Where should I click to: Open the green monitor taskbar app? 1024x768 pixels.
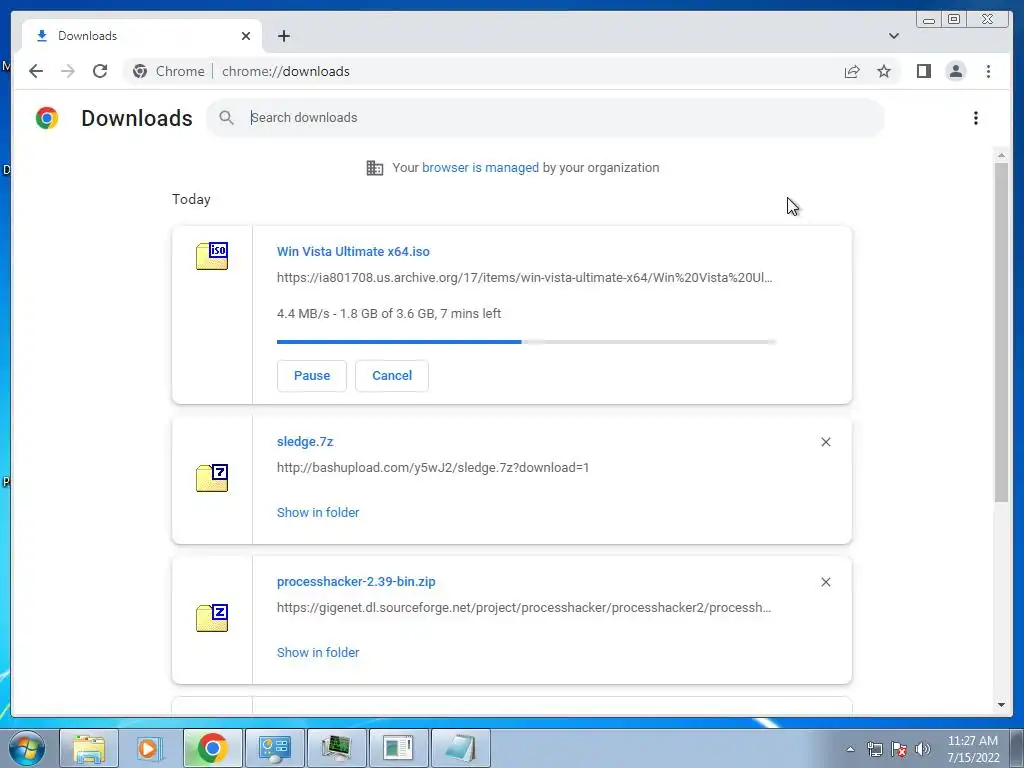coord(336,748)
